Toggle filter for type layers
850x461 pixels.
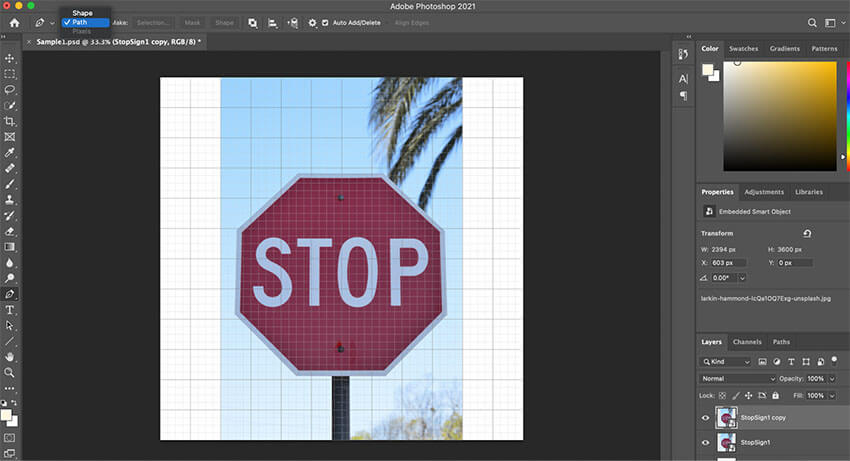pos(791,362)
